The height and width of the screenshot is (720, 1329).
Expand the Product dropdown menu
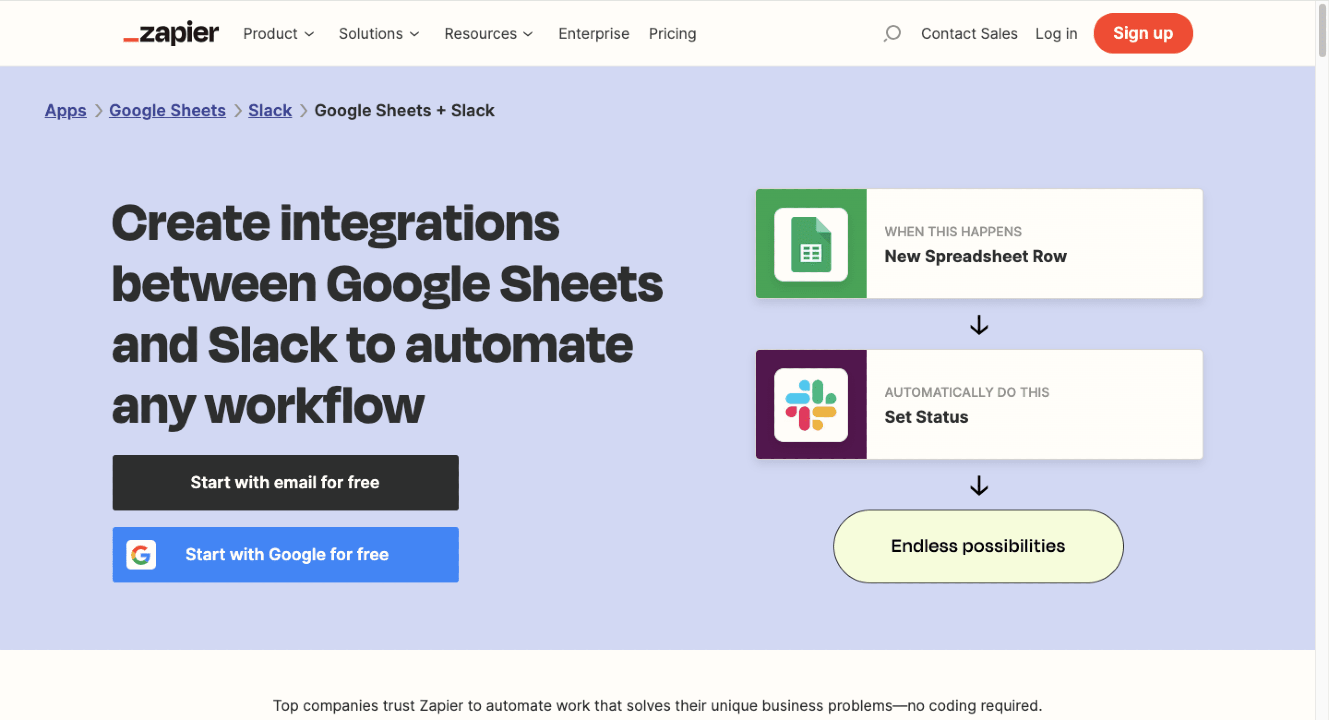click(279, 34)
